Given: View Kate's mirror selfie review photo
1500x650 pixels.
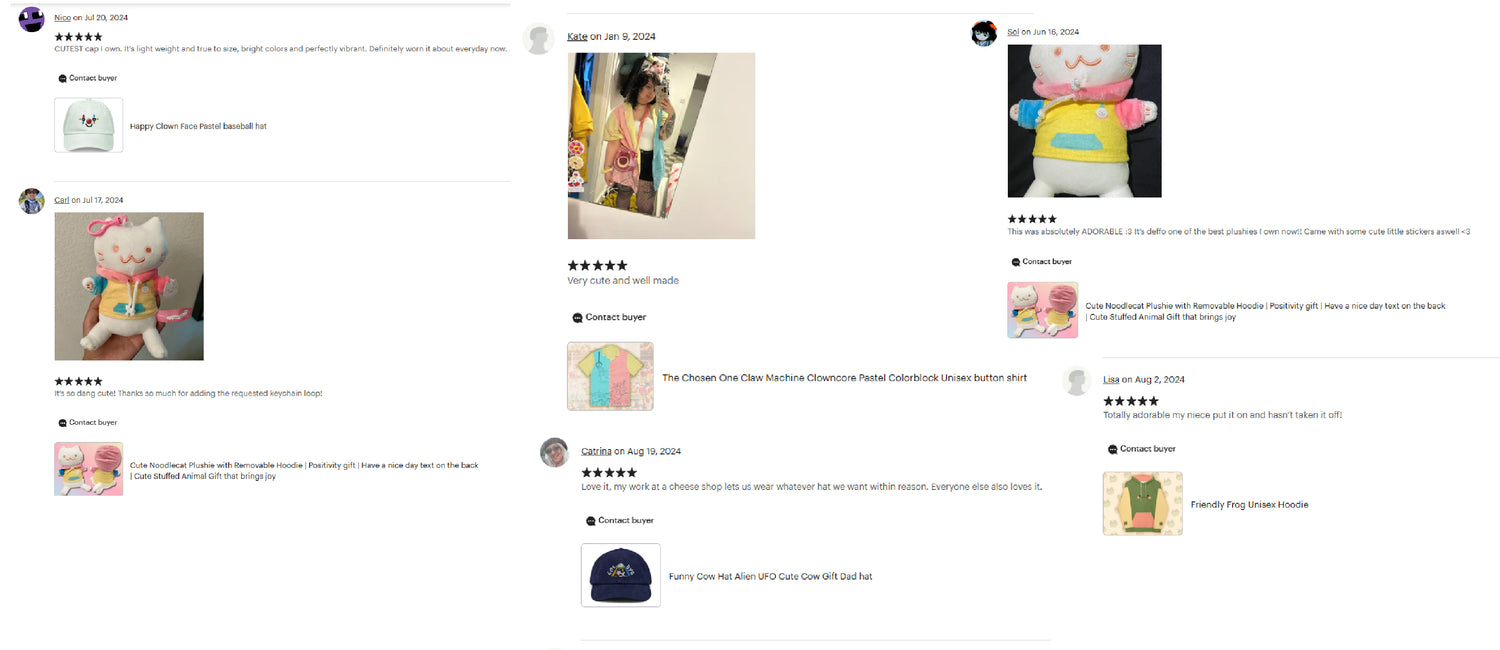Looking at the screenshot, I should [x=661, y=146].
